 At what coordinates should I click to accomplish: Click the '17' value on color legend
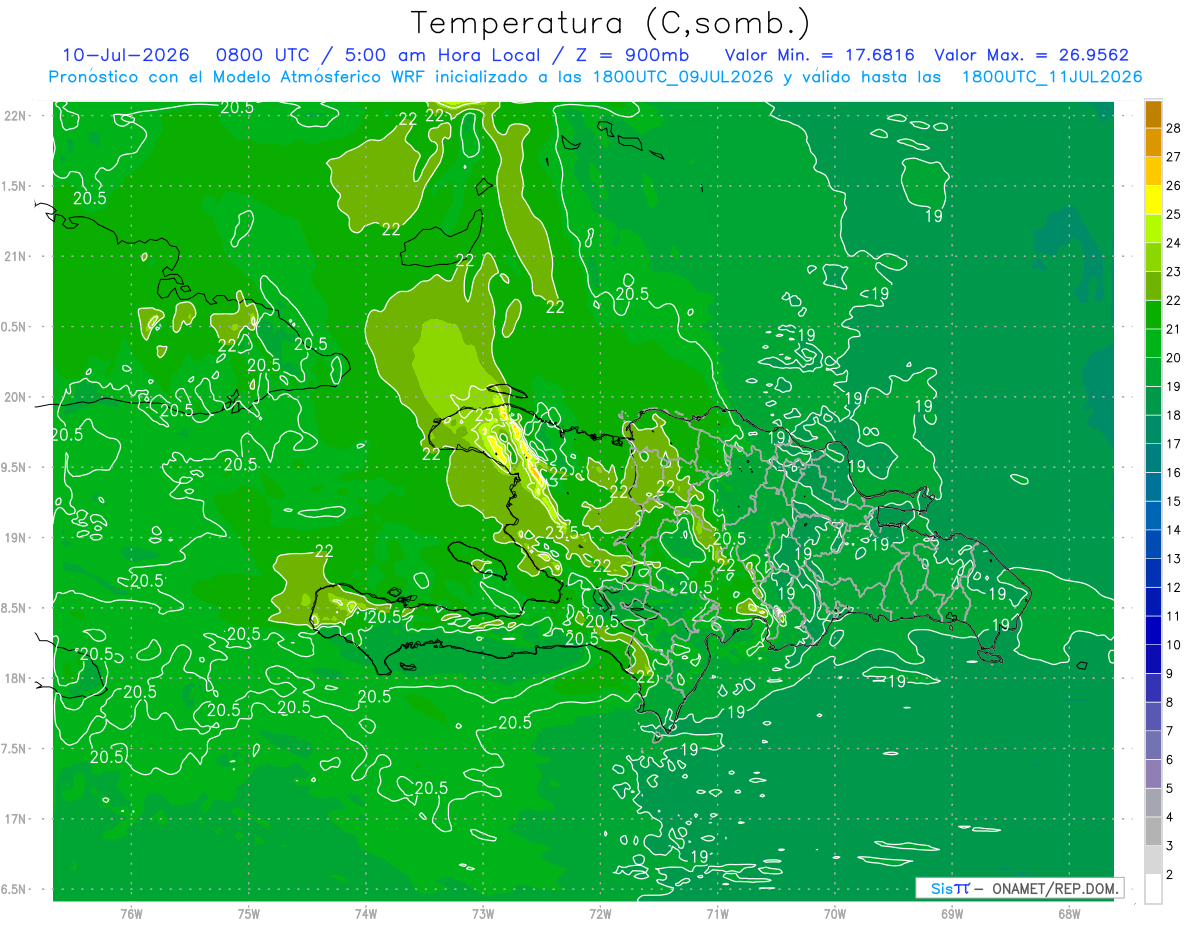(1175, 444)
